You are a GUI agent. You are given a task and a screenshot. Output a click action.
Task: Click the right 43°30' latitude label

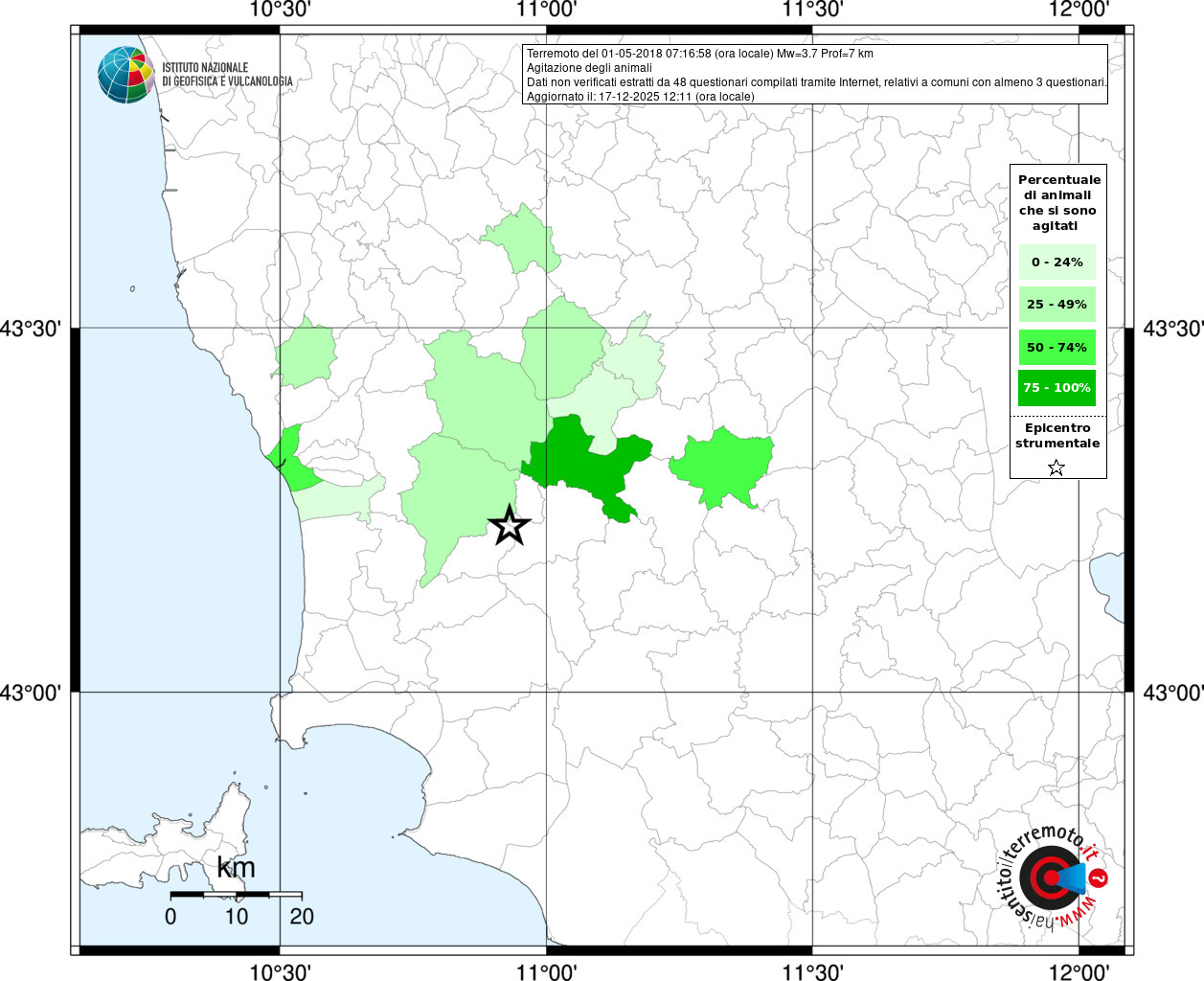tap(1173, 329)
